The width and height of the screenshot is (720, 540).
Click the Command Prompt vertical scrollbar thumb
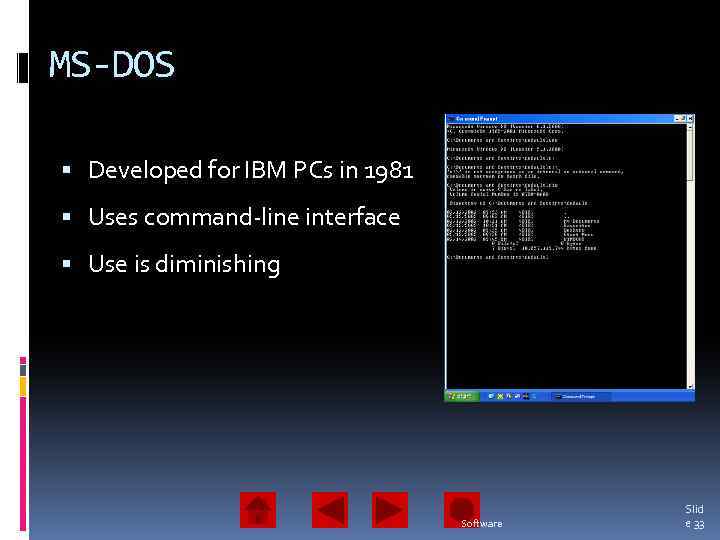(690, 154)
